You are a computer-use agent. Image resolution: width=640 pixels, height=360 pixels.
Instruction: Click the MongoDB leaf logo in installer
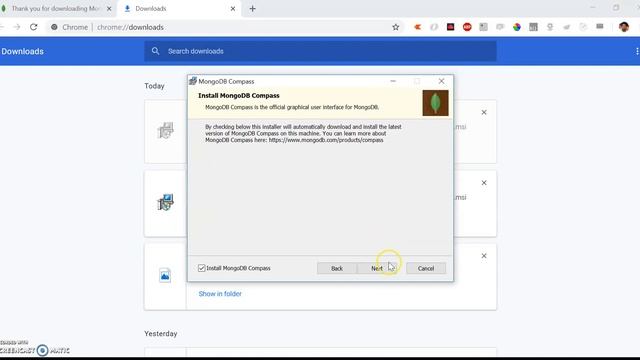pyautogui.click(x=435, y=103)
